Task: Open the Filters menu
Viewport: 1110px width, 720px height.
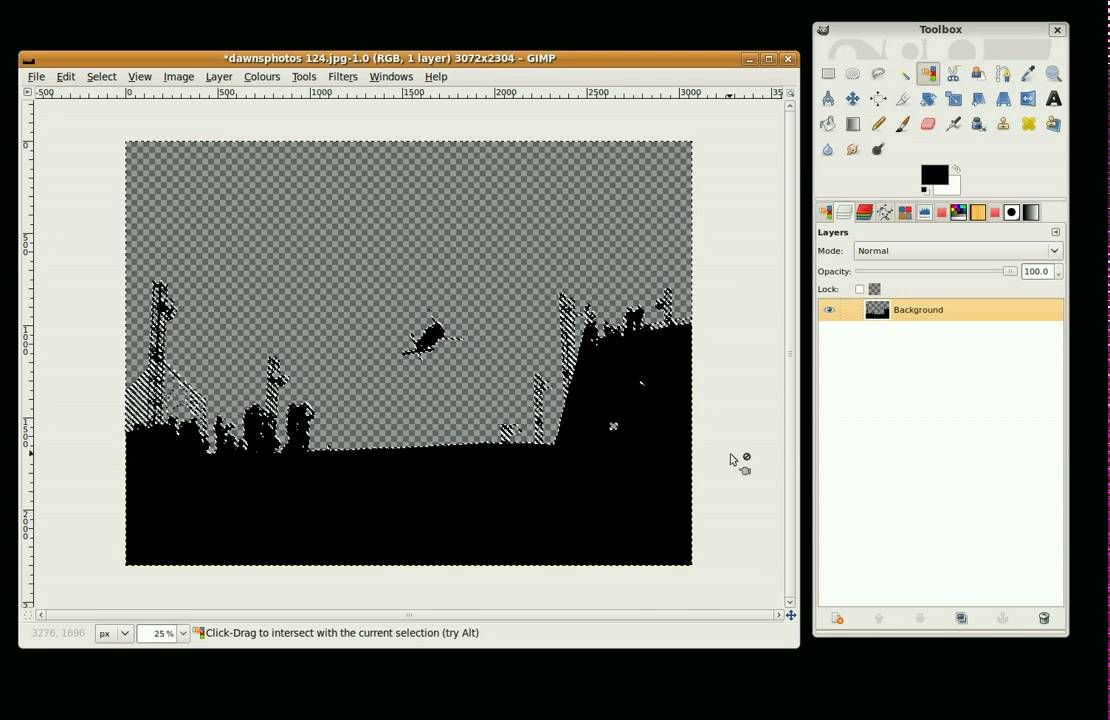Action: (x=343, y=76)
